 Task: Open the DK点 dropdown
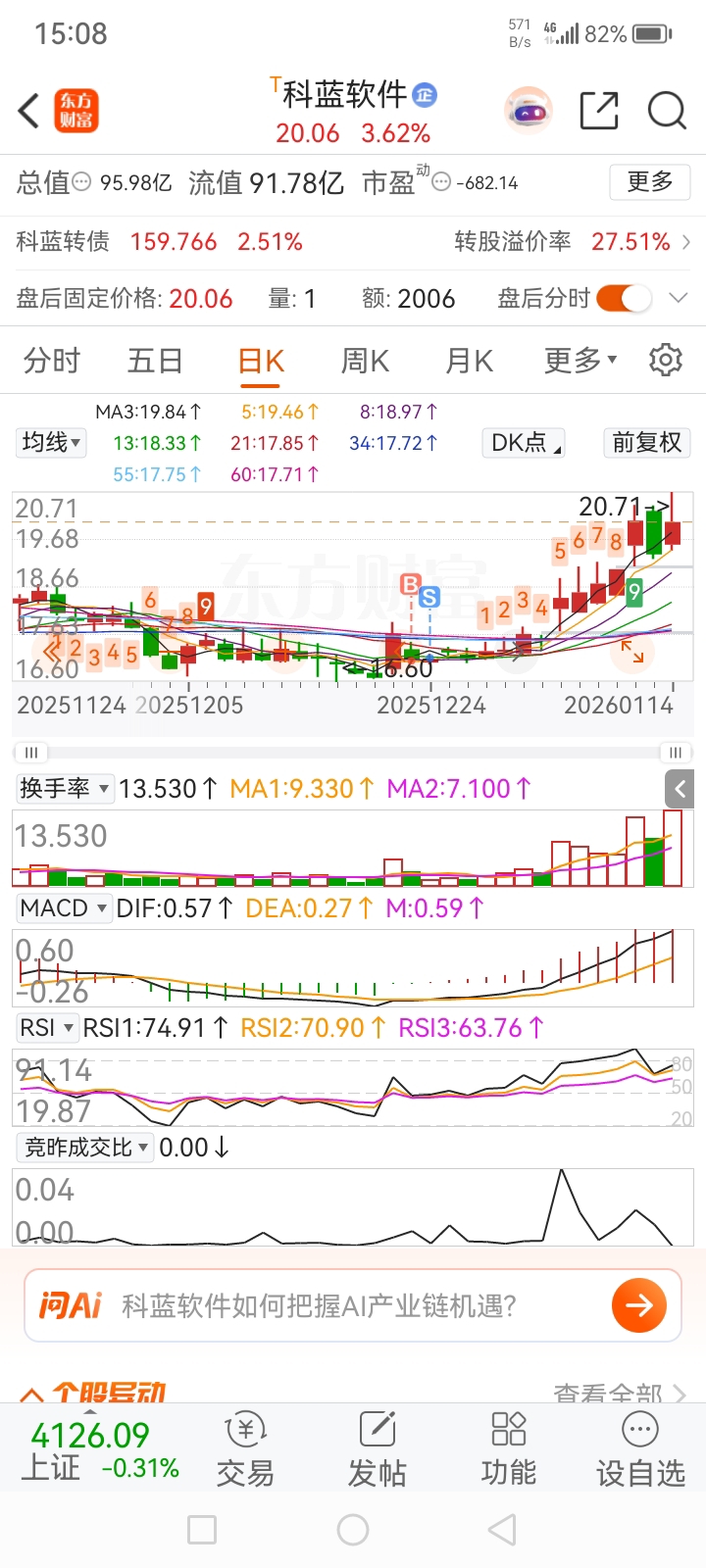[525, 443]
